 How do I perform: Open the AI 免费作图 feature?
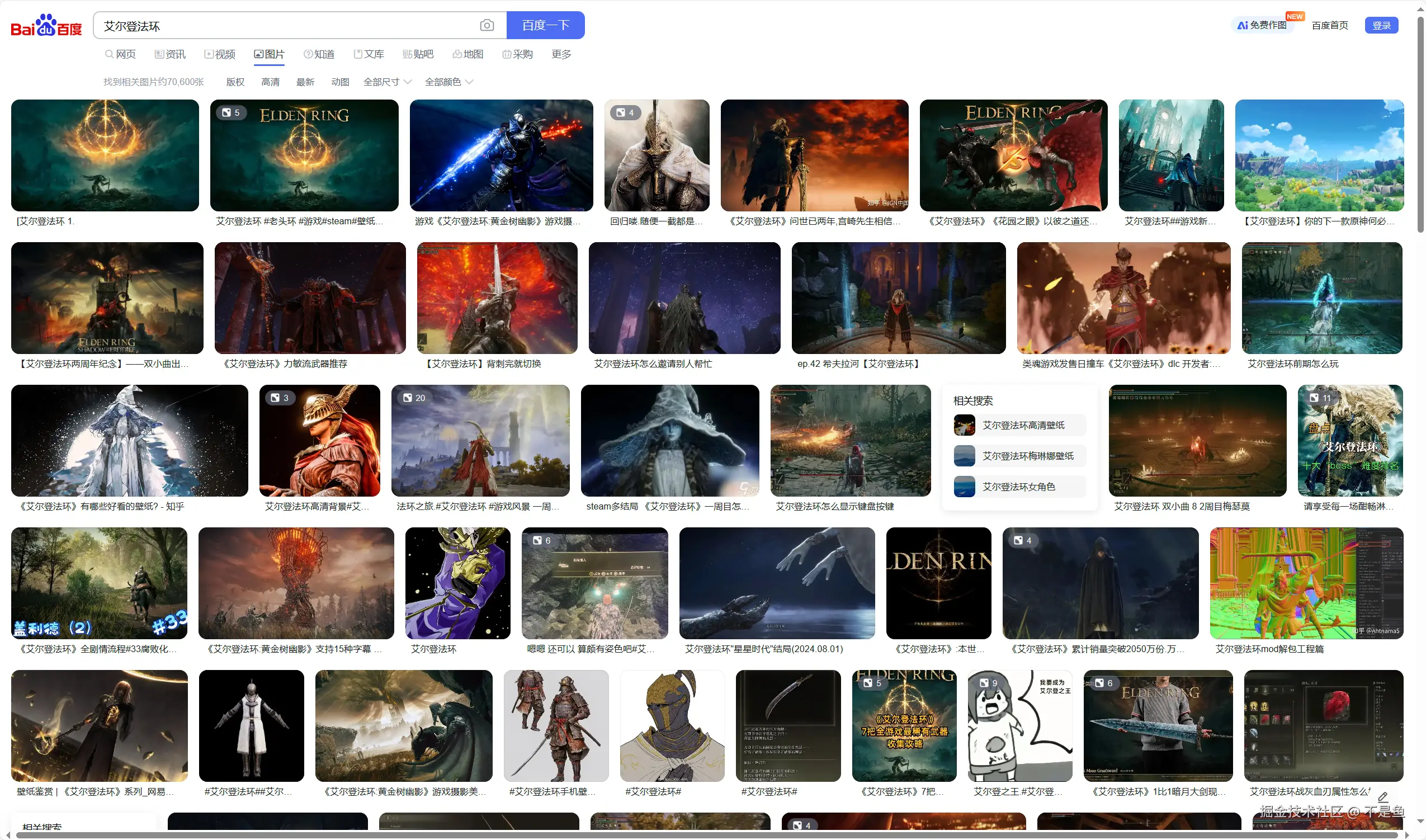pyautogui.click(x=1263, y=25)
